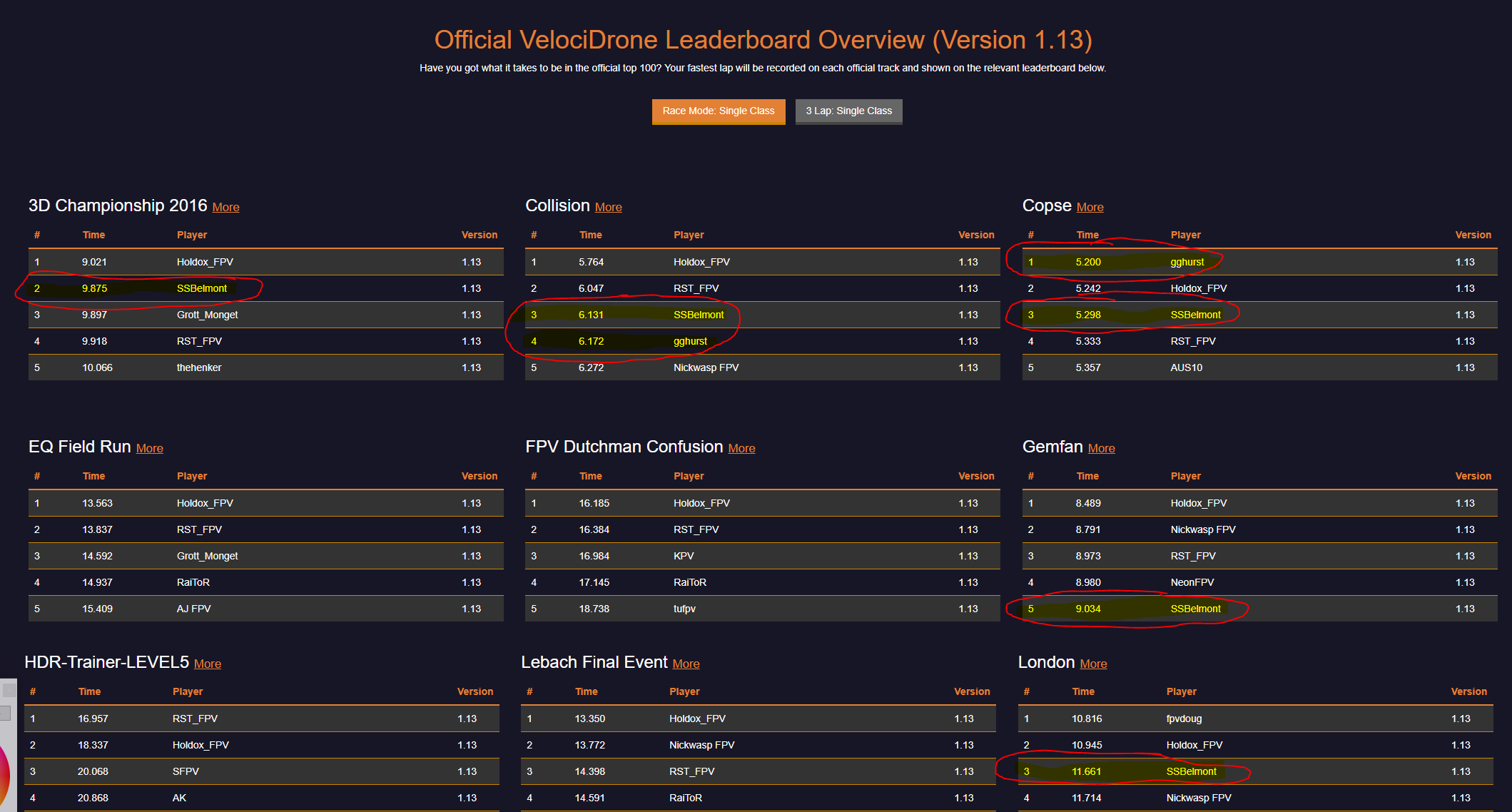
Task: Click the HDR-Trainer-LEVEL5 heading
Action: [107, 662]
